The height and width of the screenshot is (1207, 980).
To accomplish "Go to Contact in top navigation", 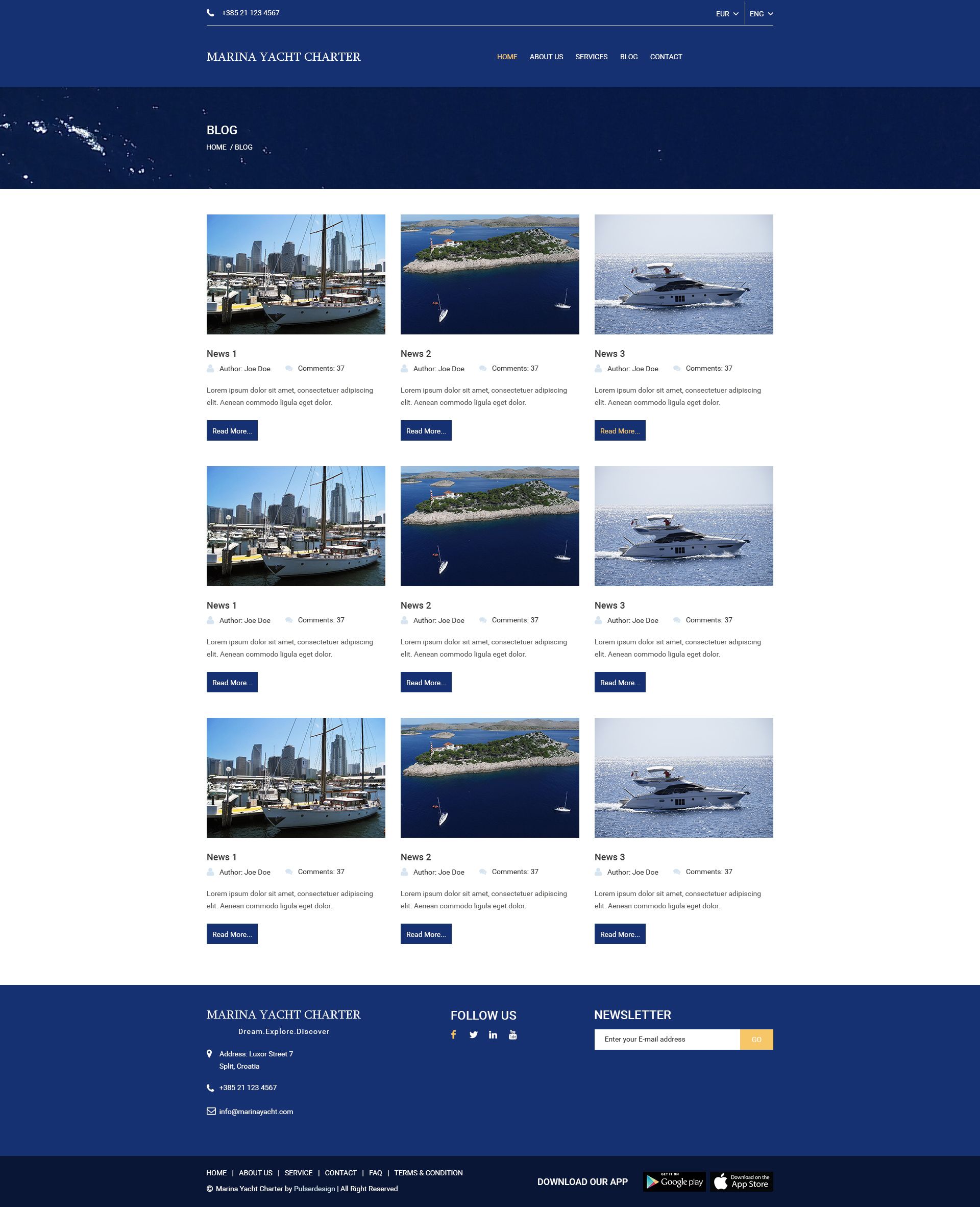I will 666,57.
